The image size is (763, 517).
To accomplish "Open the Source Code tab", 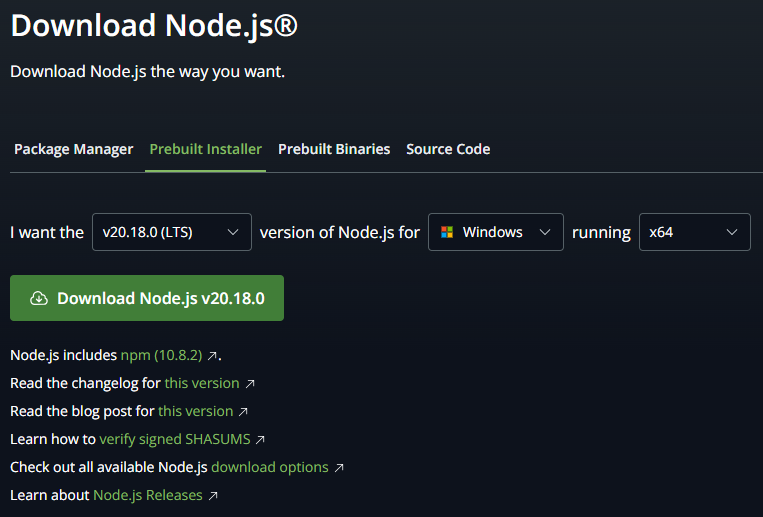I will pos(448,149).
